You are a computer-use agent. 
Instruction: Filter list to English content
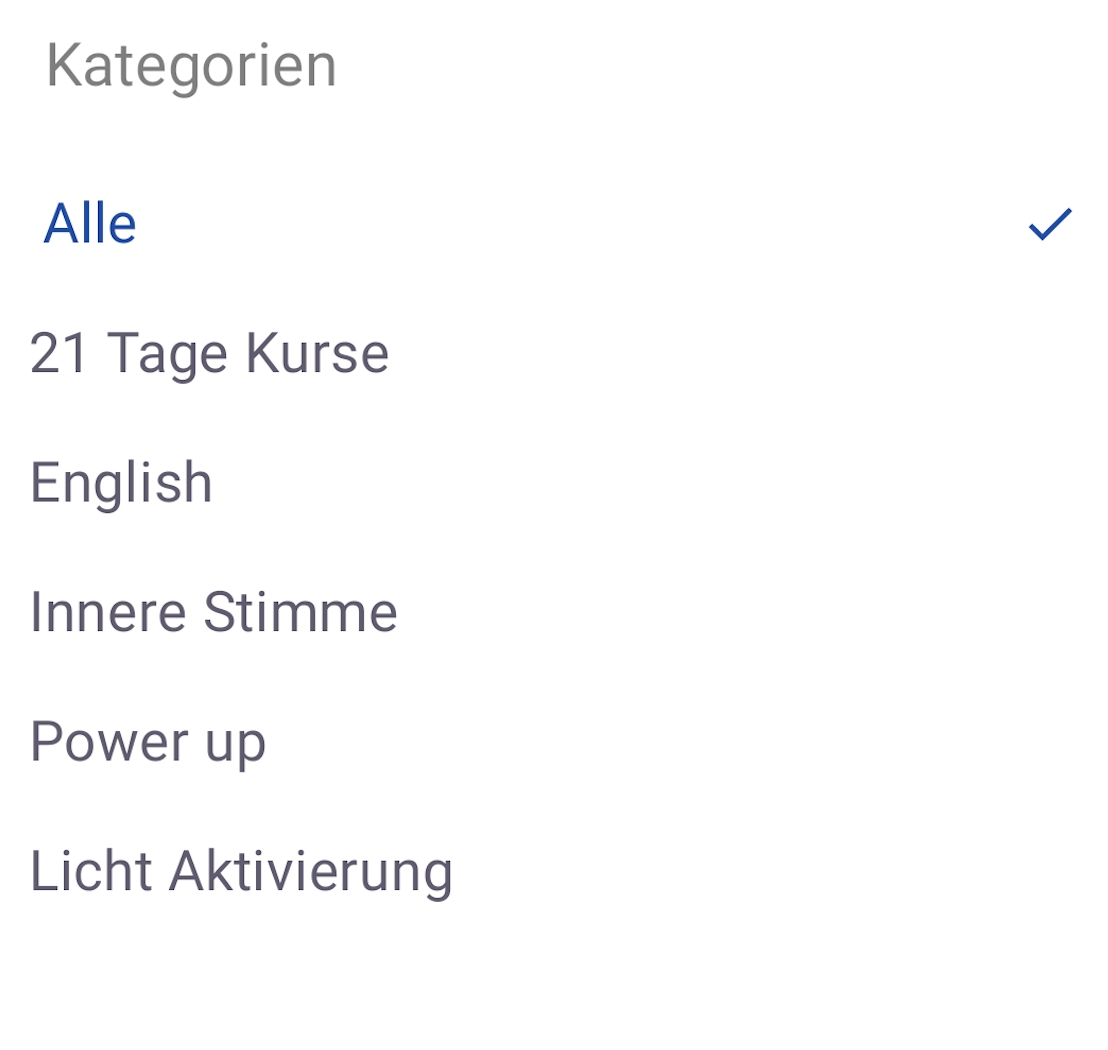(121, 483)
